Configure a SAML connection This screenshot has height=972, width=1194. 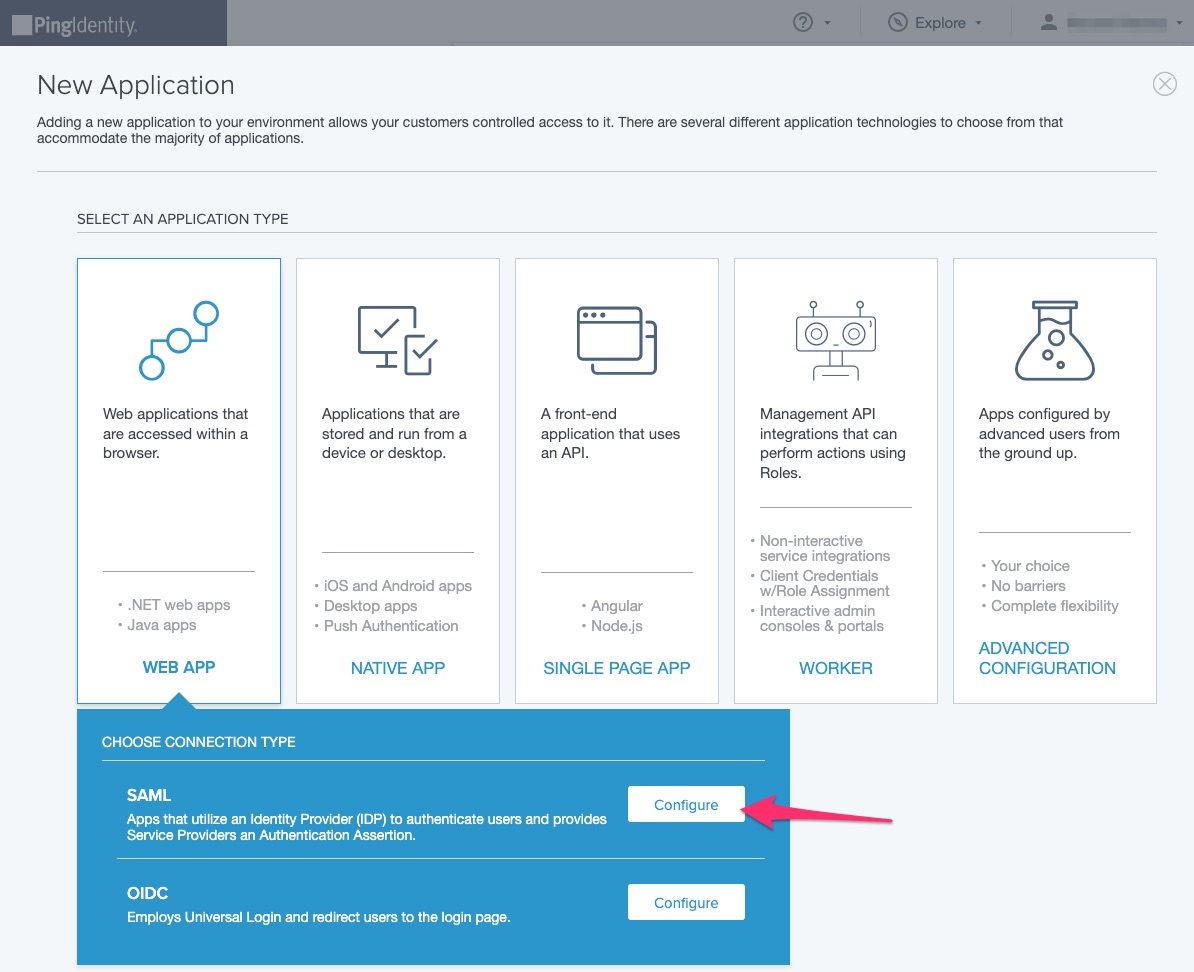[686, 804]
